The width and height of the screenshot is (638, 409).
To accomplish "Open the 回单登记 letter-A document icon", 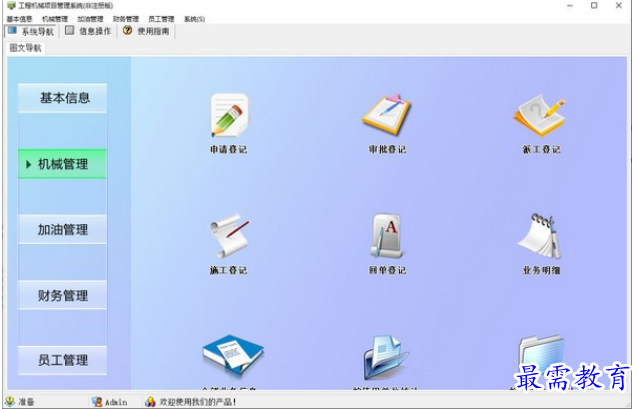I will 387,236.
